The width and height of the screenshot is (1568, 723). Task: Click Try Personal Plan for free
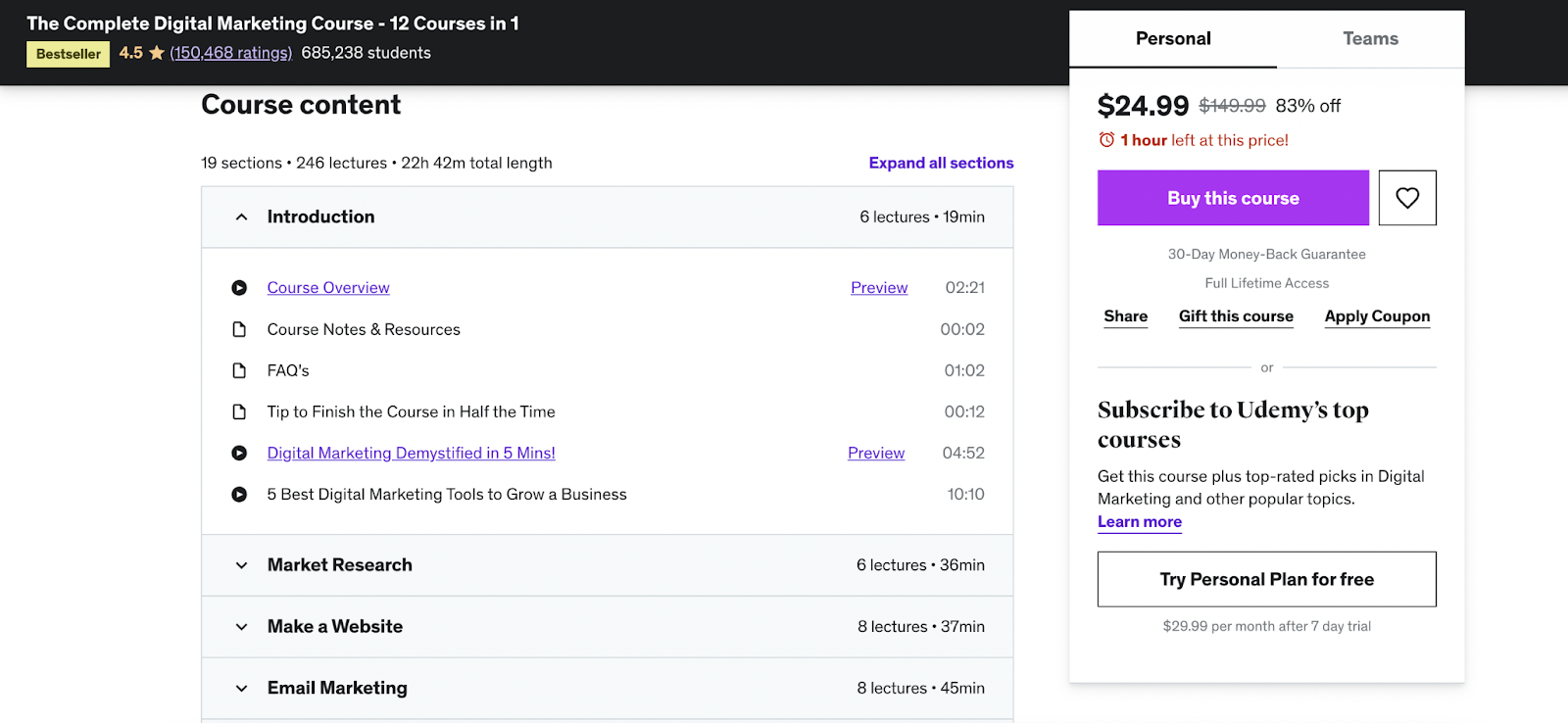1267,579
